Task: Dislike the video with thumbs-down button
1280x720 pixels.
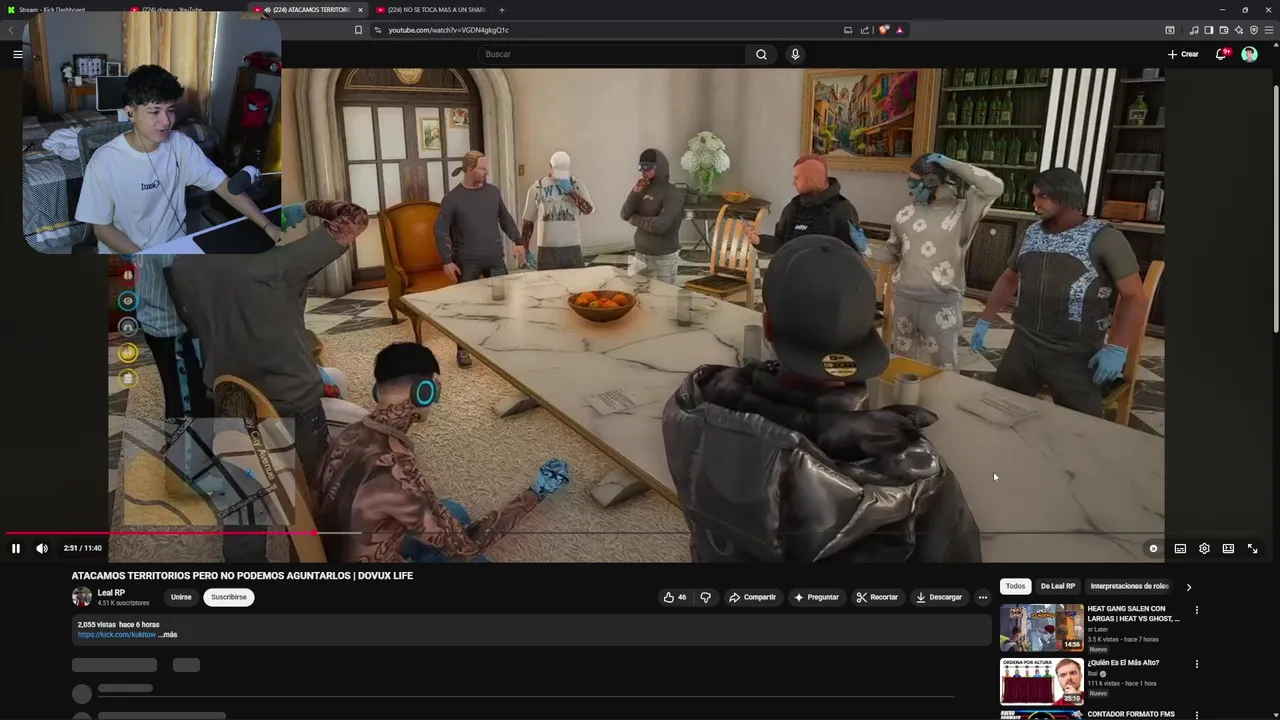Action: (x=705, y=597)
